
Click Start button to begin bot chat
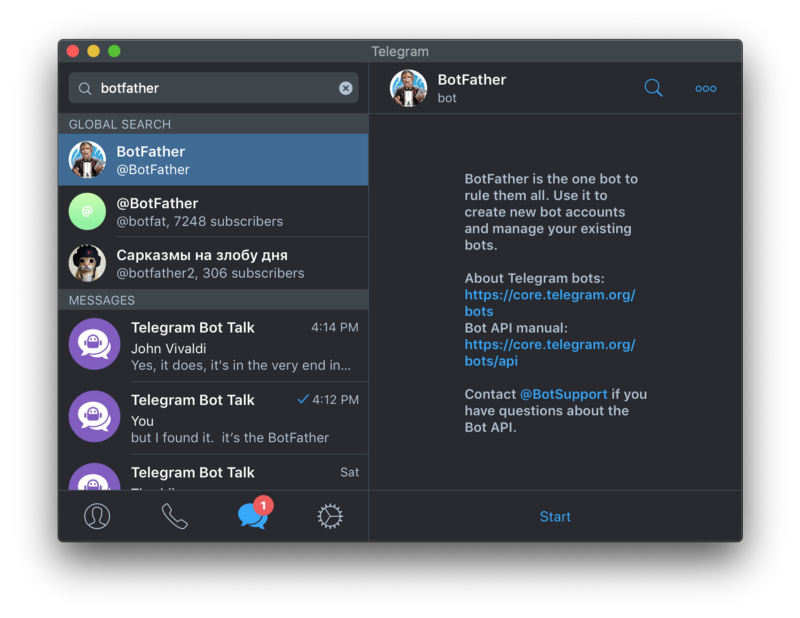(555, 516)
